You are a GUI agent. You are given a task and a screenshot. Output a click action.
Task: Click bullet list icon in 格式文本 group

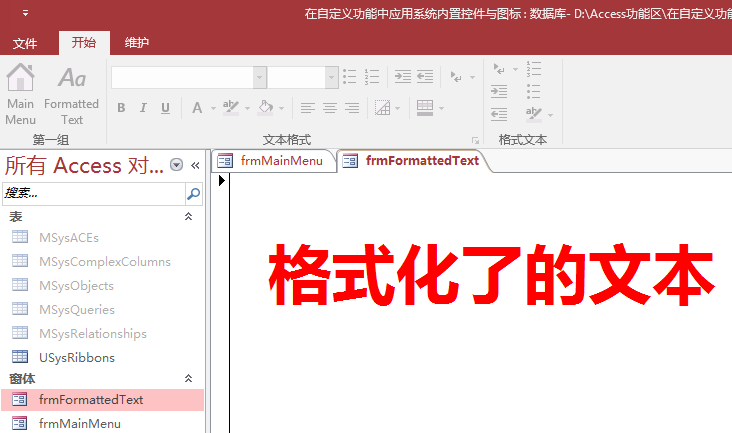pos(534,91)
